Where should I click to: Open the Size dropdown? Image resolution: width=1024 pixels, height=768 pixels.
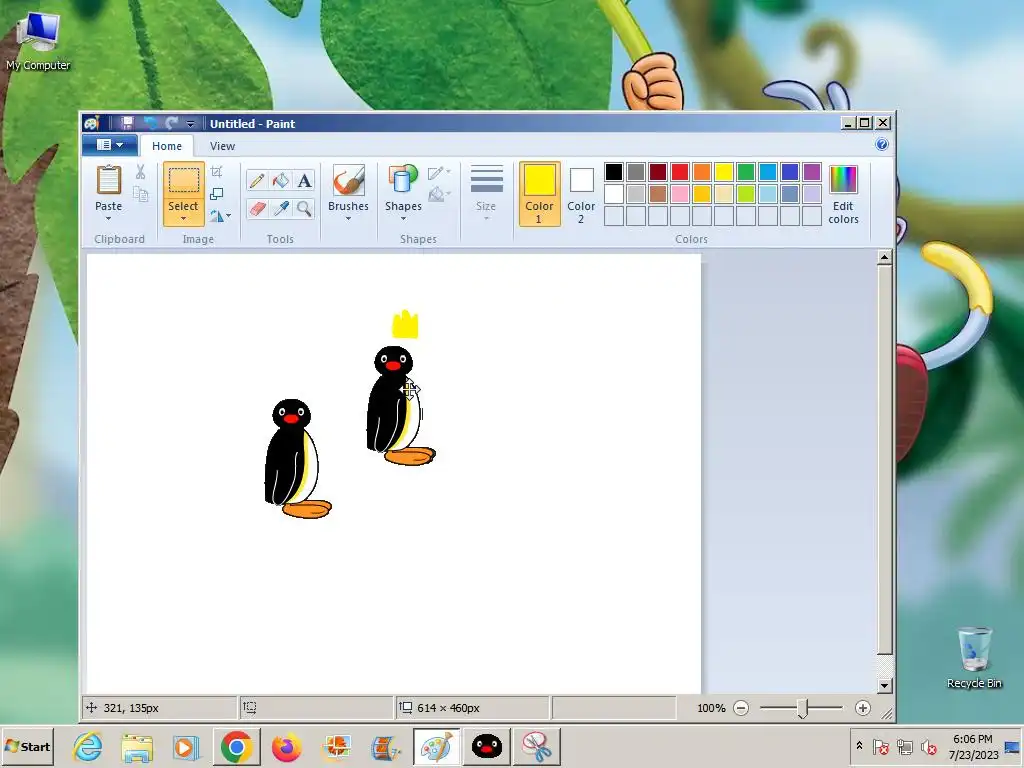486,193
